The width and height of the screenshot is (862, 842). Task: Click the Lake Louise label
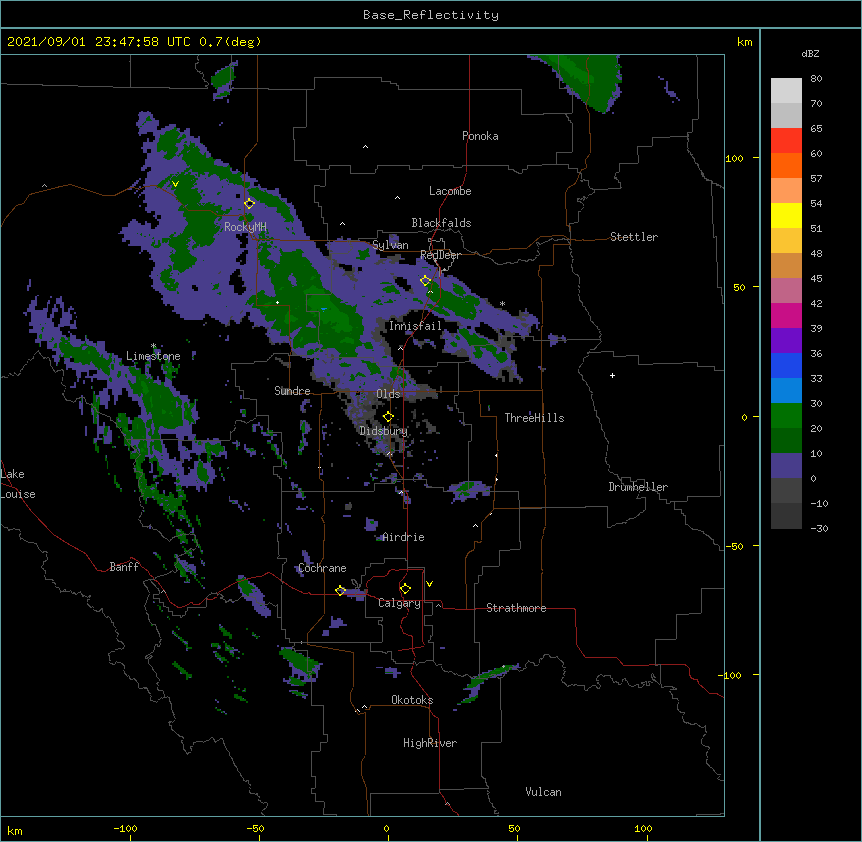[x=18, y=484]
